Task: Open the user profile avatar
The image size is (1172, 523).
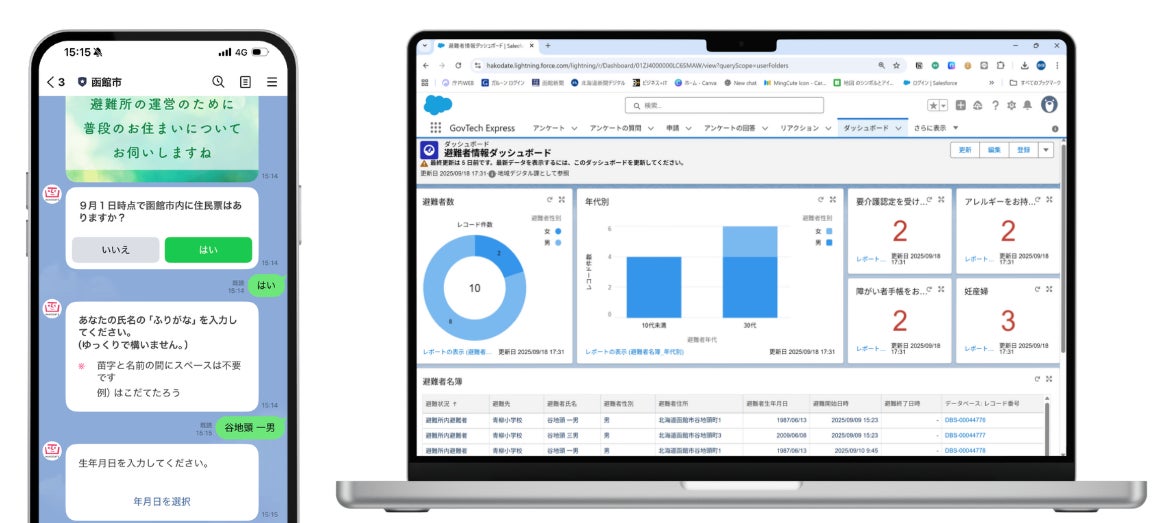Action: [x=1049, y=105]
